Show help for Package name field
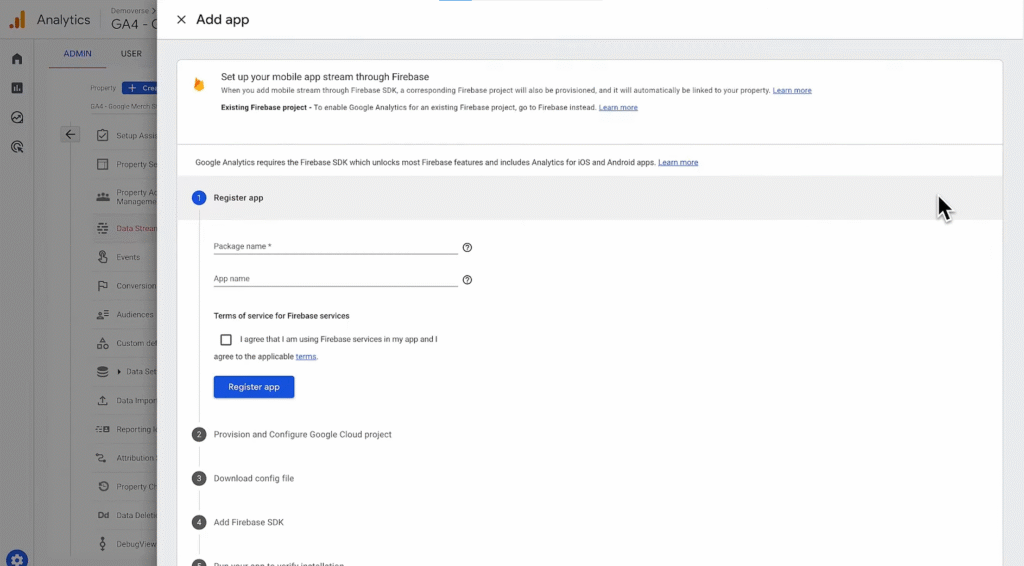 [x=467, y=247]
